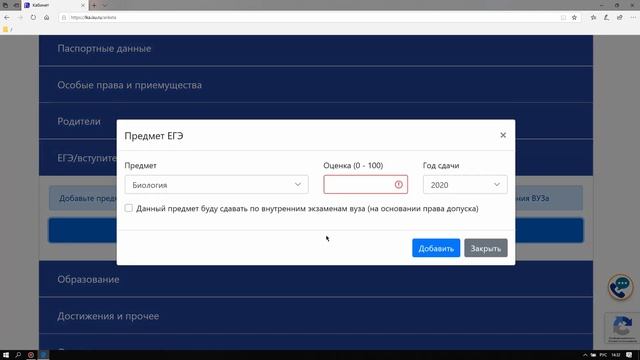Screen dimensions: 640x360
Task: Click the taskbar clock
Action: coord(616,355)
